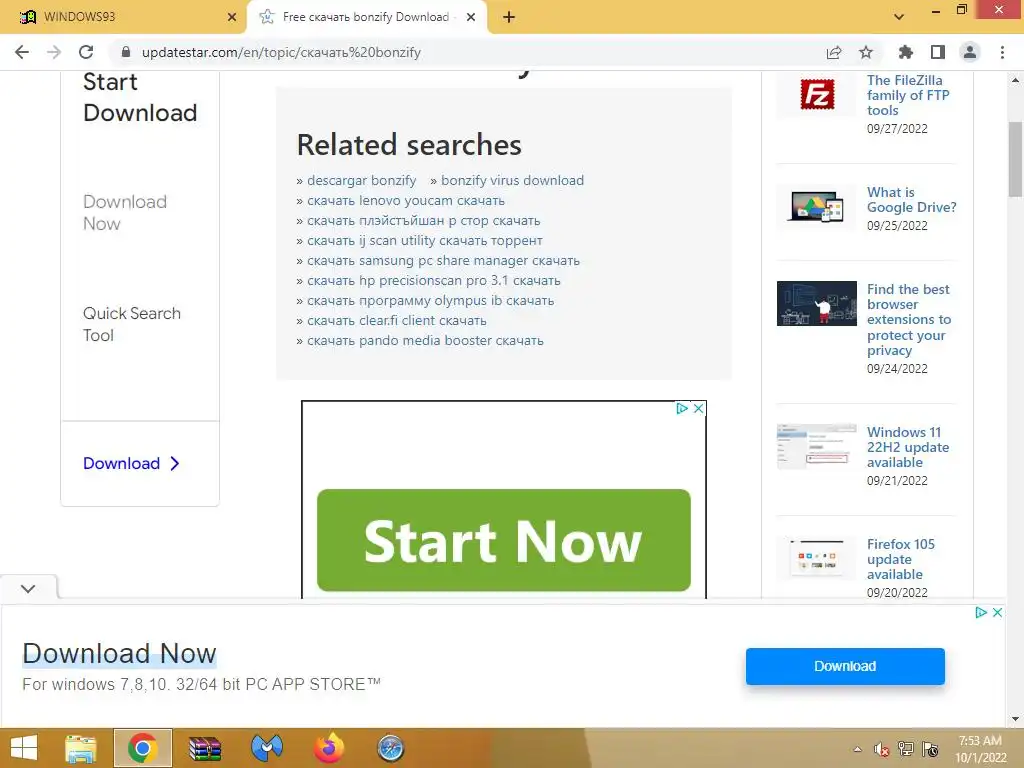Screen dimensions: 1024x768
Task: View site info via the padlock icon
Action: tap(126, 52)
